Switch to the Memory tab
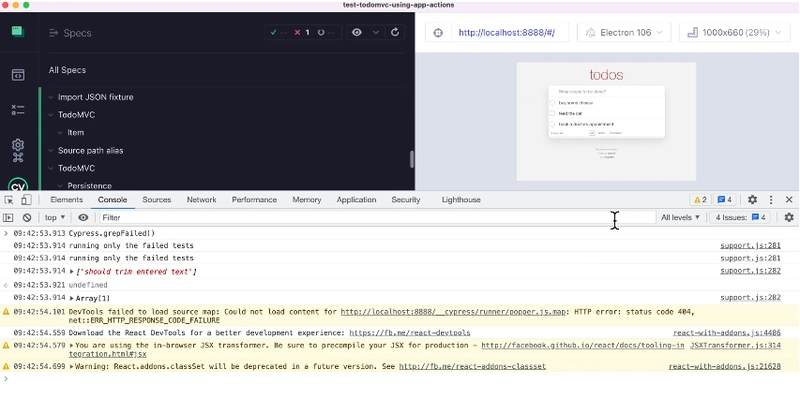800x399 pixels. pos(307,200)
